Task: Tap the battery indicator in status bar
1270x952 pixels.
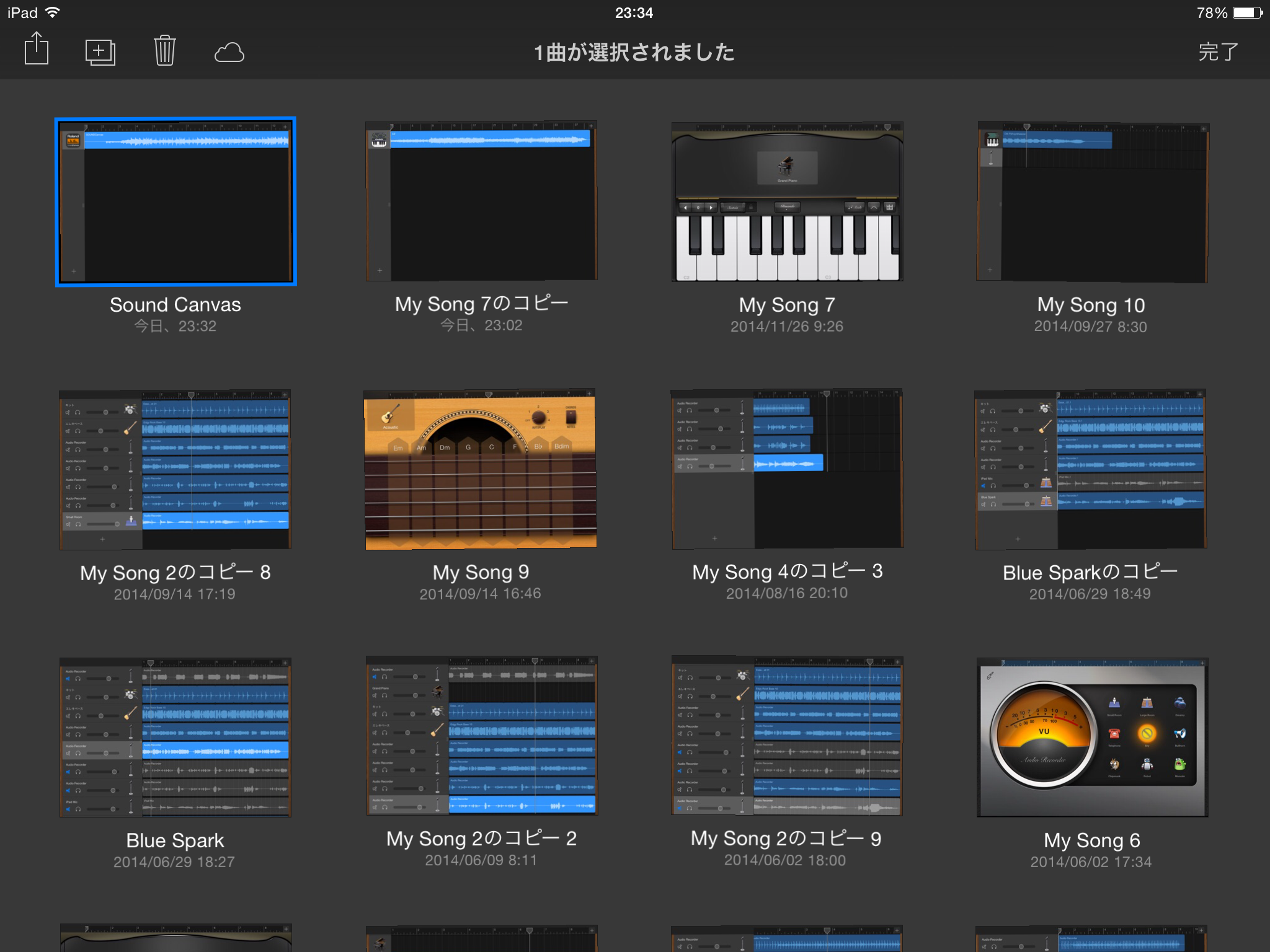Action: [1248, 13]
